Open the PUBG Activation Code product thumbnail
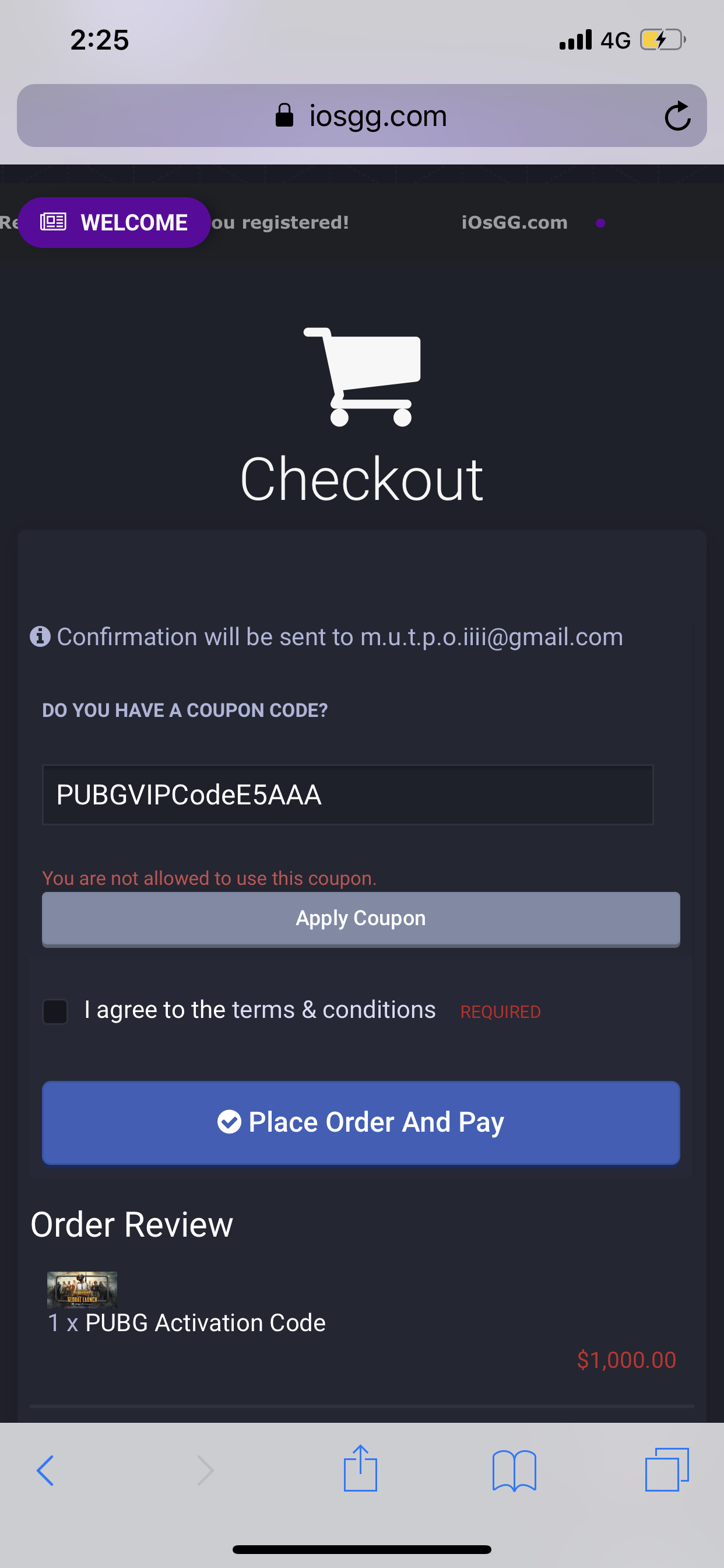 82,1289
